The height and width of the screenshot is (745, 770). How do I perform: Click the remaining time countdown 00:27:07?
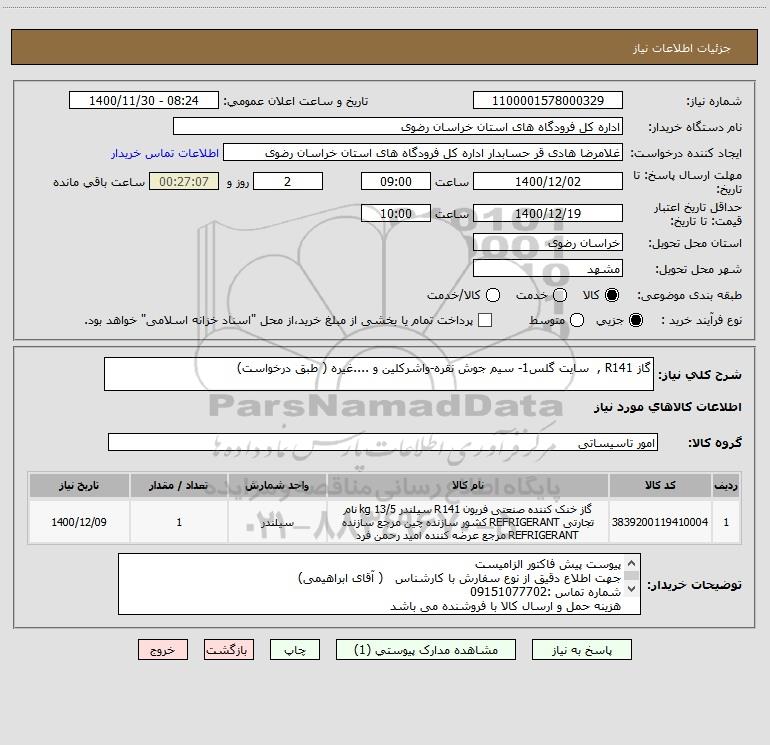tap(184, 181)
